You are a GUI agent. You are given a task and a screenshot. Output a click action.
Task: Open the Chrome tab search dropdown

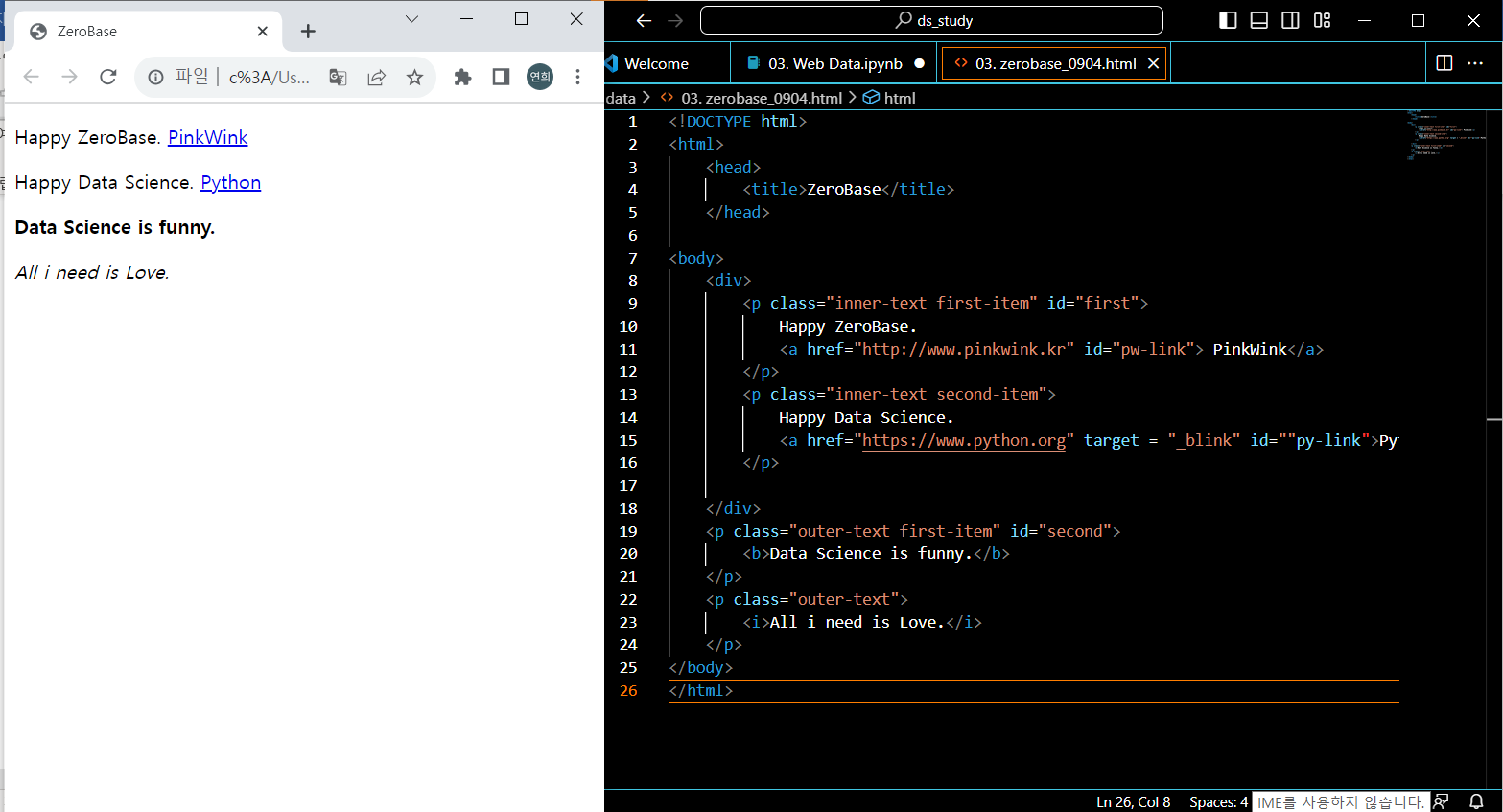click(411, 19)
